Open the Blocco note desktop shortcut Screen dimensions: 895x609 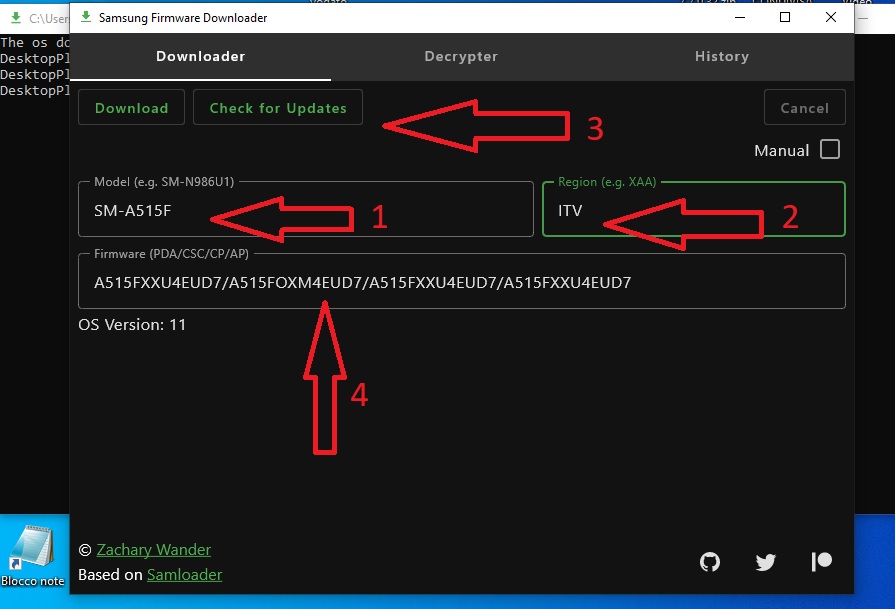coord(33,556)
